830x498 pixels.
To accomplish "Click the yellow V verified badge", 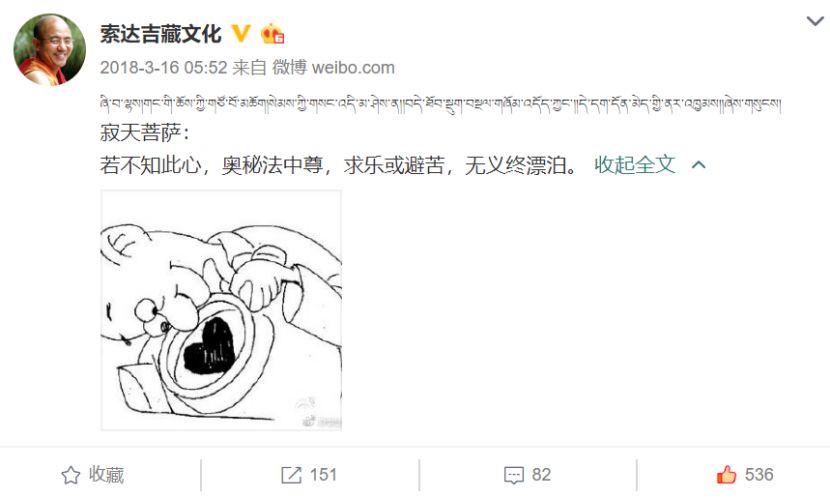I will tap(241, 34).
